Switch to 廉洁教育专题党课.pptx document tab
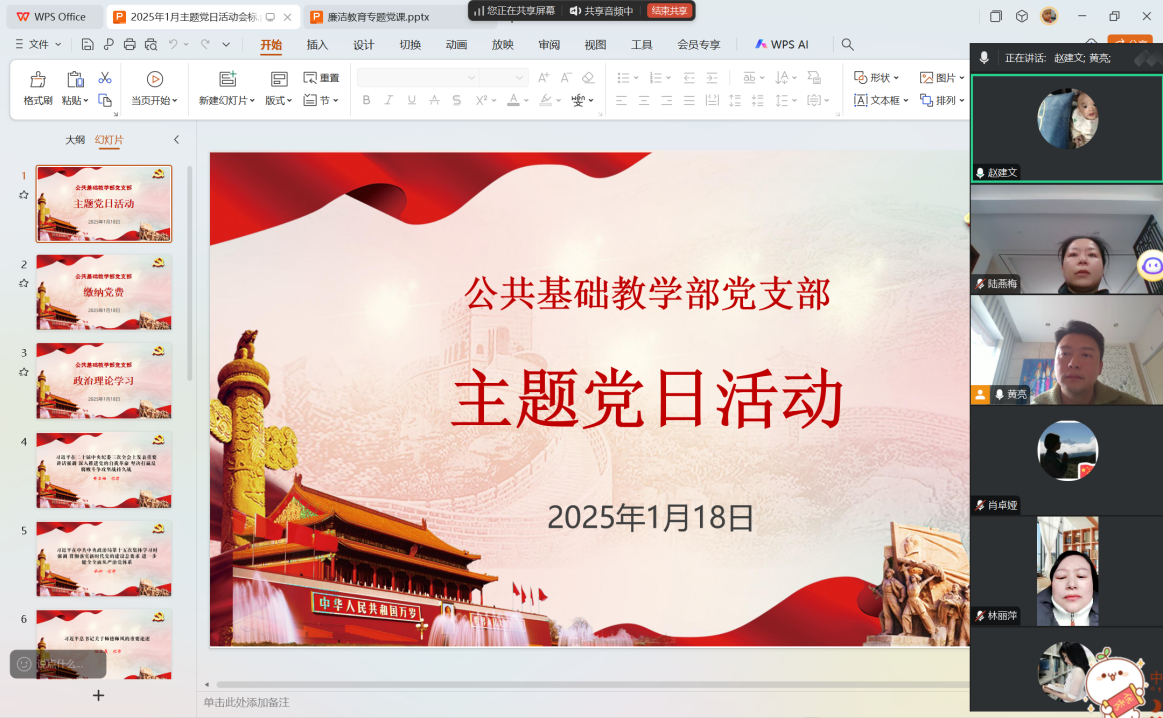Image resolution: width=1163 pixels, height=718 pixels. [378, 16]
